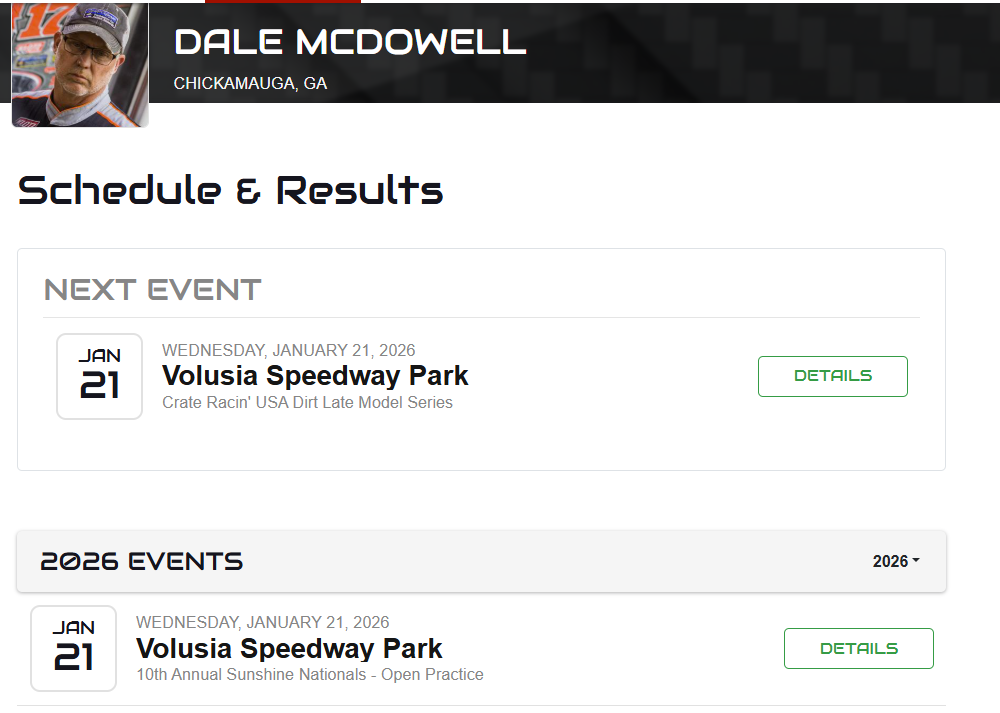Image resolution: width=1000 pixels, height=713 pixels.
Task: Open 10th Annual Sunshine Nationals - Open Practice
Action: pos(310,675)
